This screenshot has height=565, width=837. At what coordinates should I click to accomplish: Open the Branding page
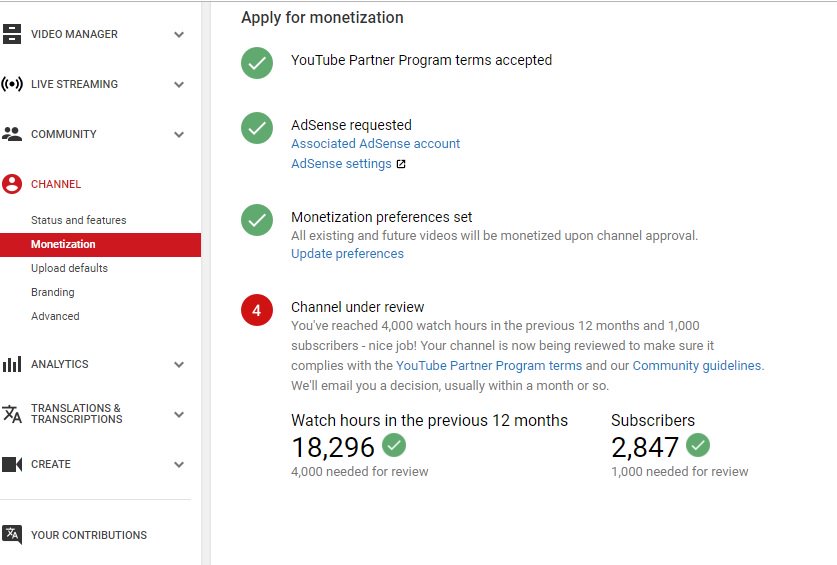pos(53,292)
